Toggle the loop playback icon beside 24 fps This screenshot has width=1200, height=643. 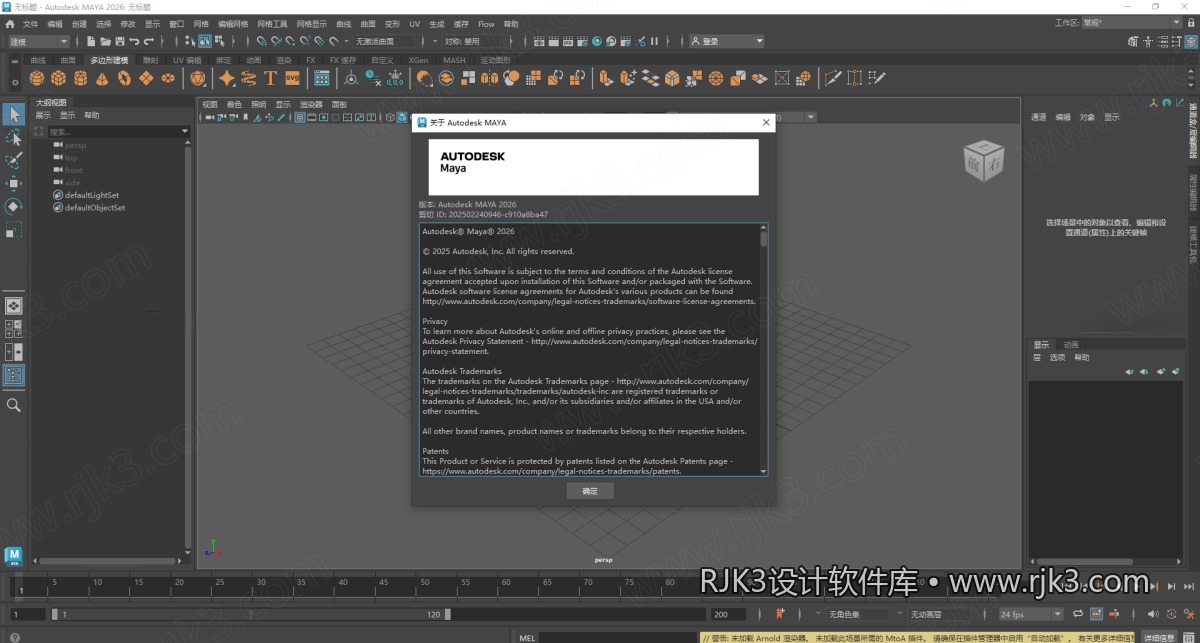coord(1078,614)
